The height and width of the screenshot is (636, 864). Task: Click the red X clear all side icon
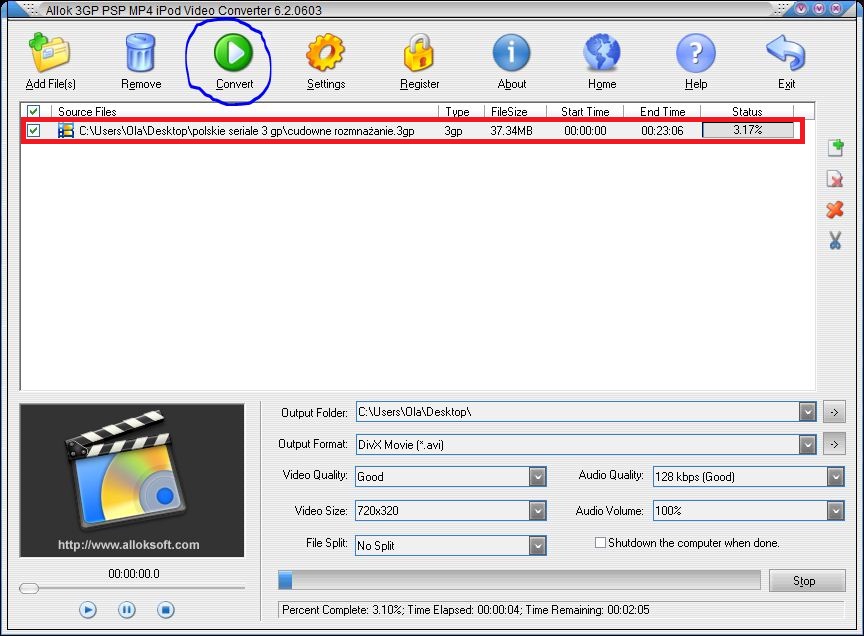click(835, 209)
